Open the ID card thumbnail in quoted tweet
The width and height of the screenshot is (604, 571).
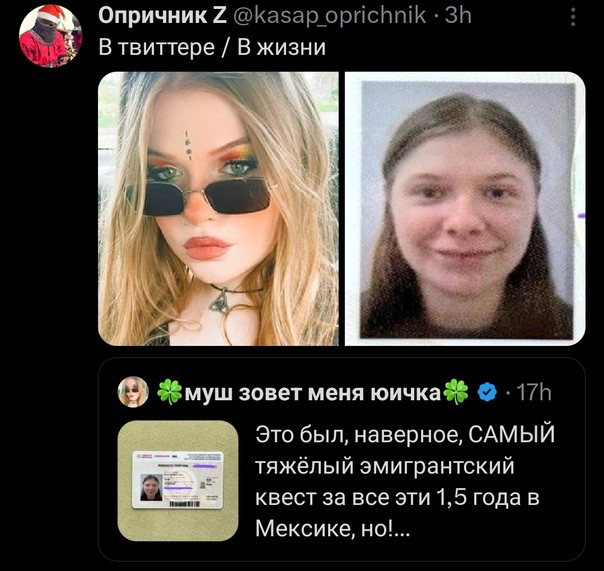[178, 480]
